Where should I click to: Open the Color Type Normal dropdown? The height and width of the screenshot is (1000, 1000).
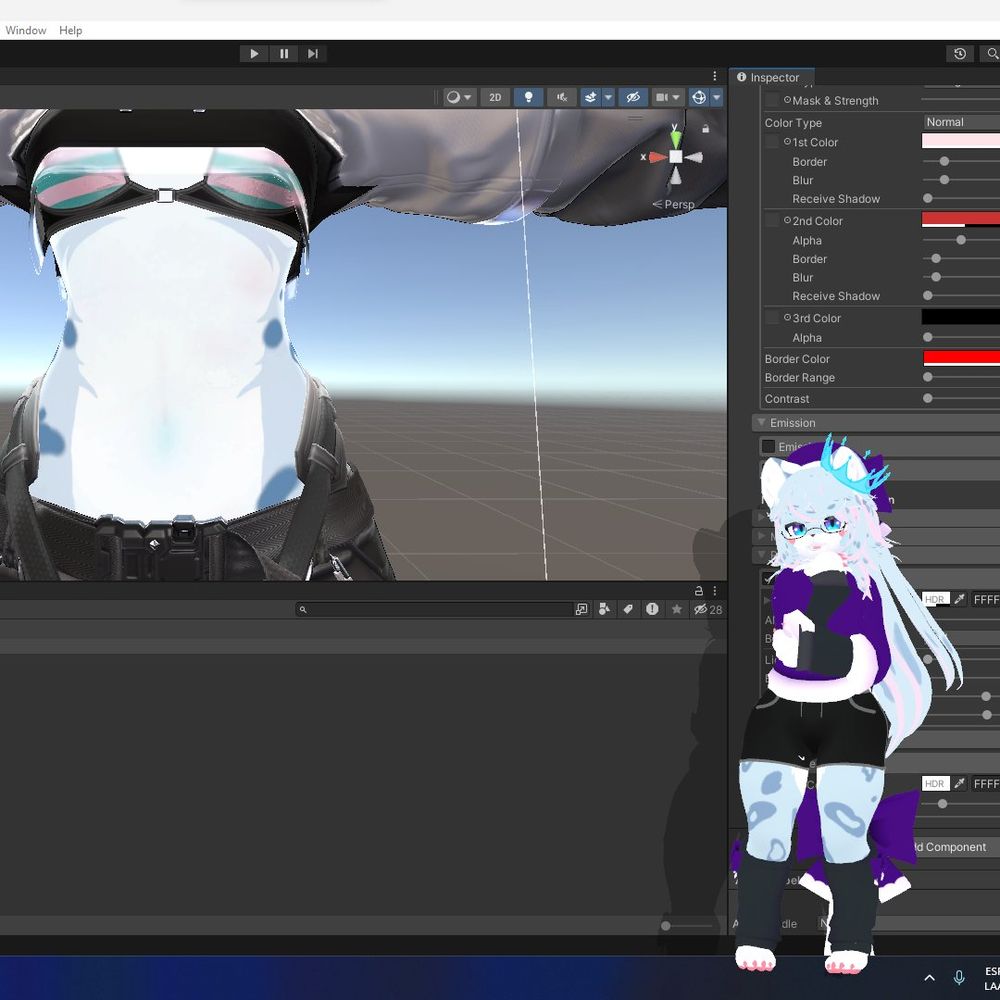click(961, 122)
